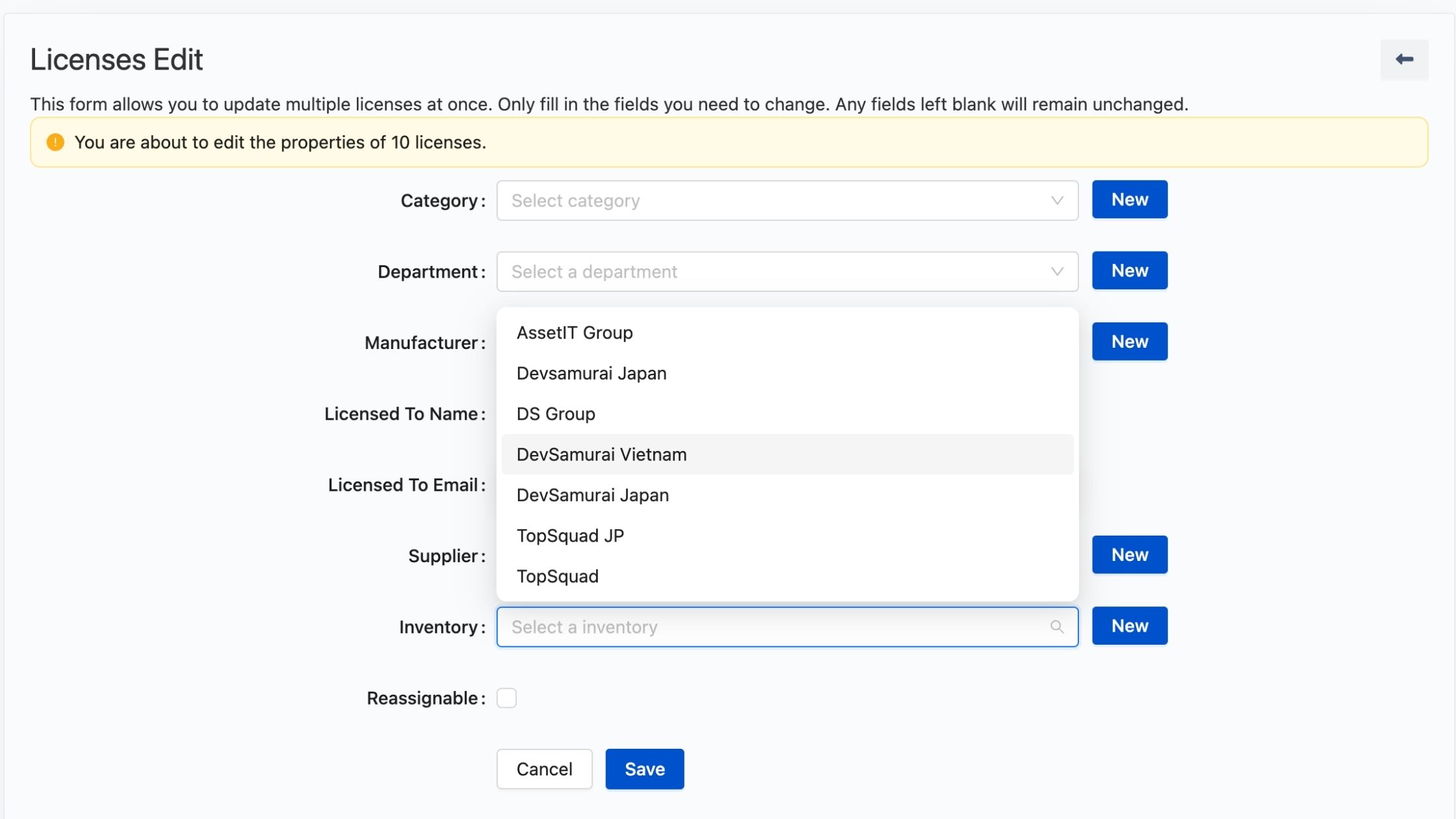Focus the Select a inventory field
The height and width of the screenshot is (819, 1456).
[773, 627]
